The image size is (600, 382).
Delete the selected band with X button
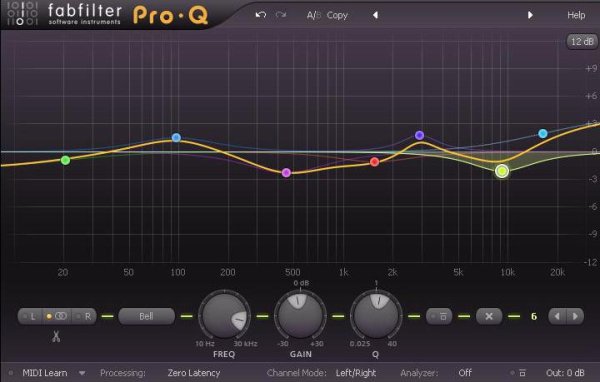489,317
